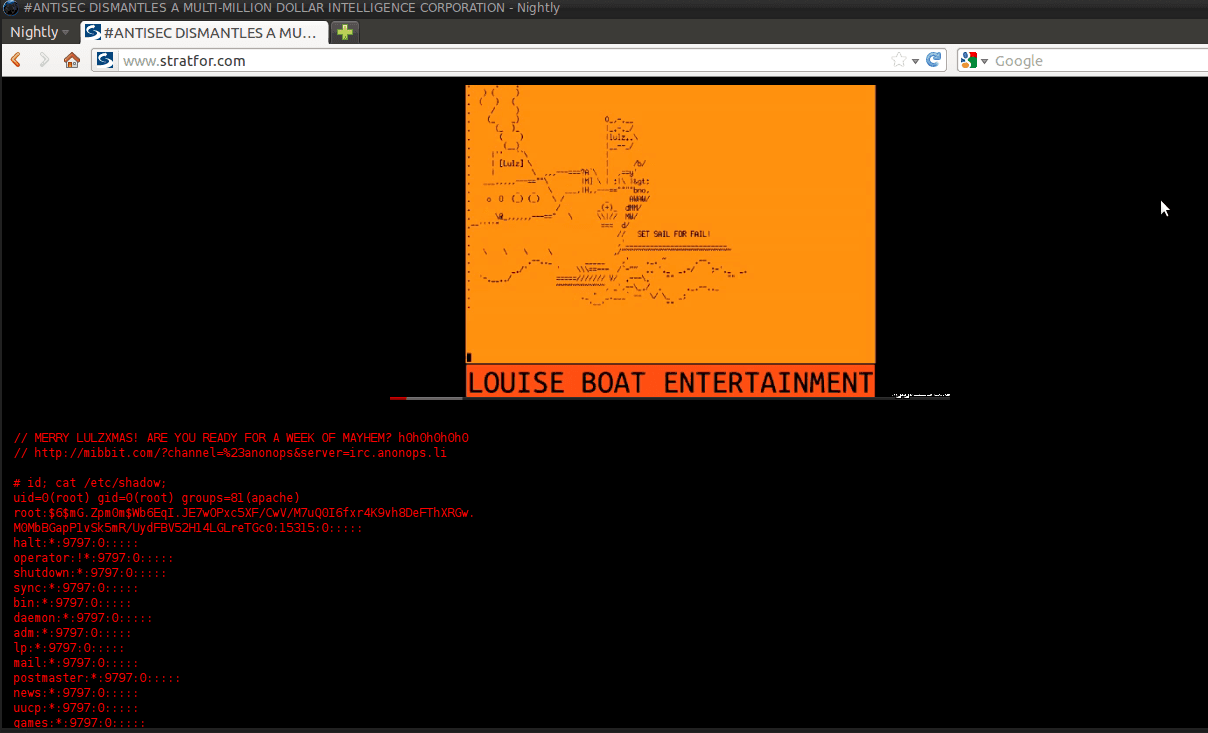Click the Nightly icon in the title bar
The height and width of the screenshot is (733, 1208).
[10, 8]
